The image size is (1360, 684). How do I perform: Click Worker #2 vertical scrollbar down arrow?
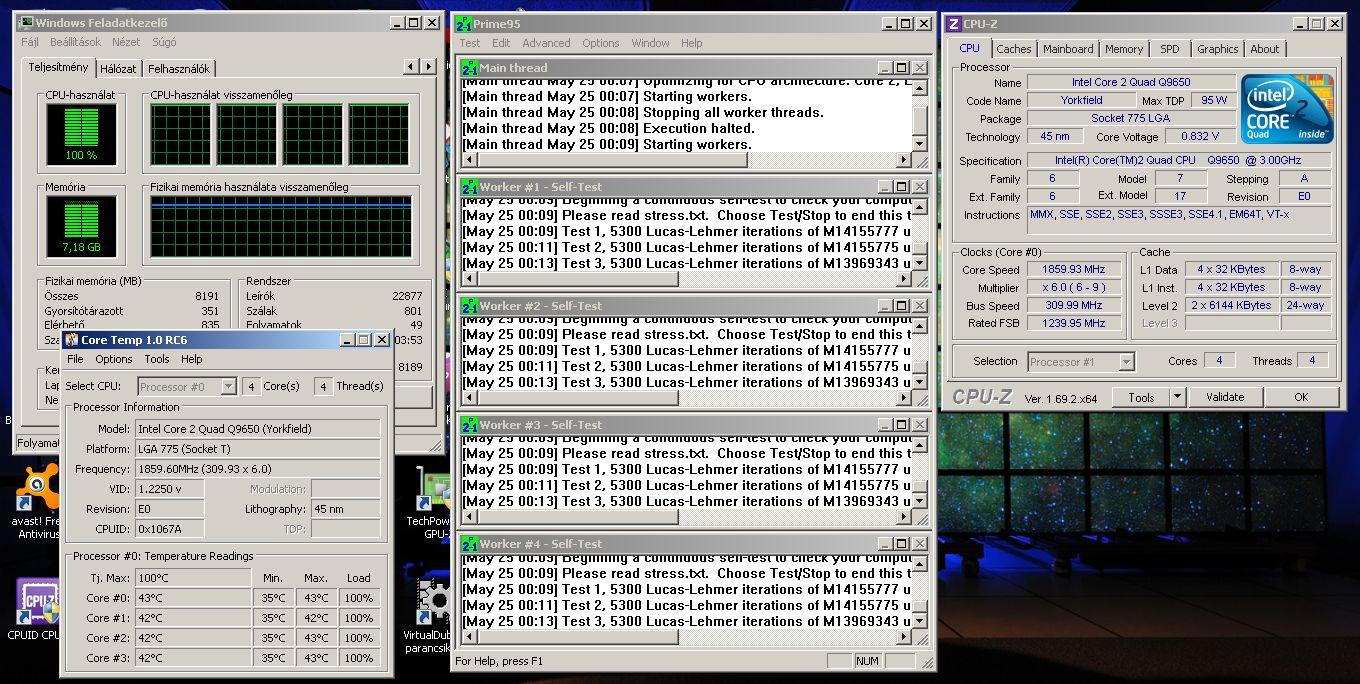tap(920, 383)
